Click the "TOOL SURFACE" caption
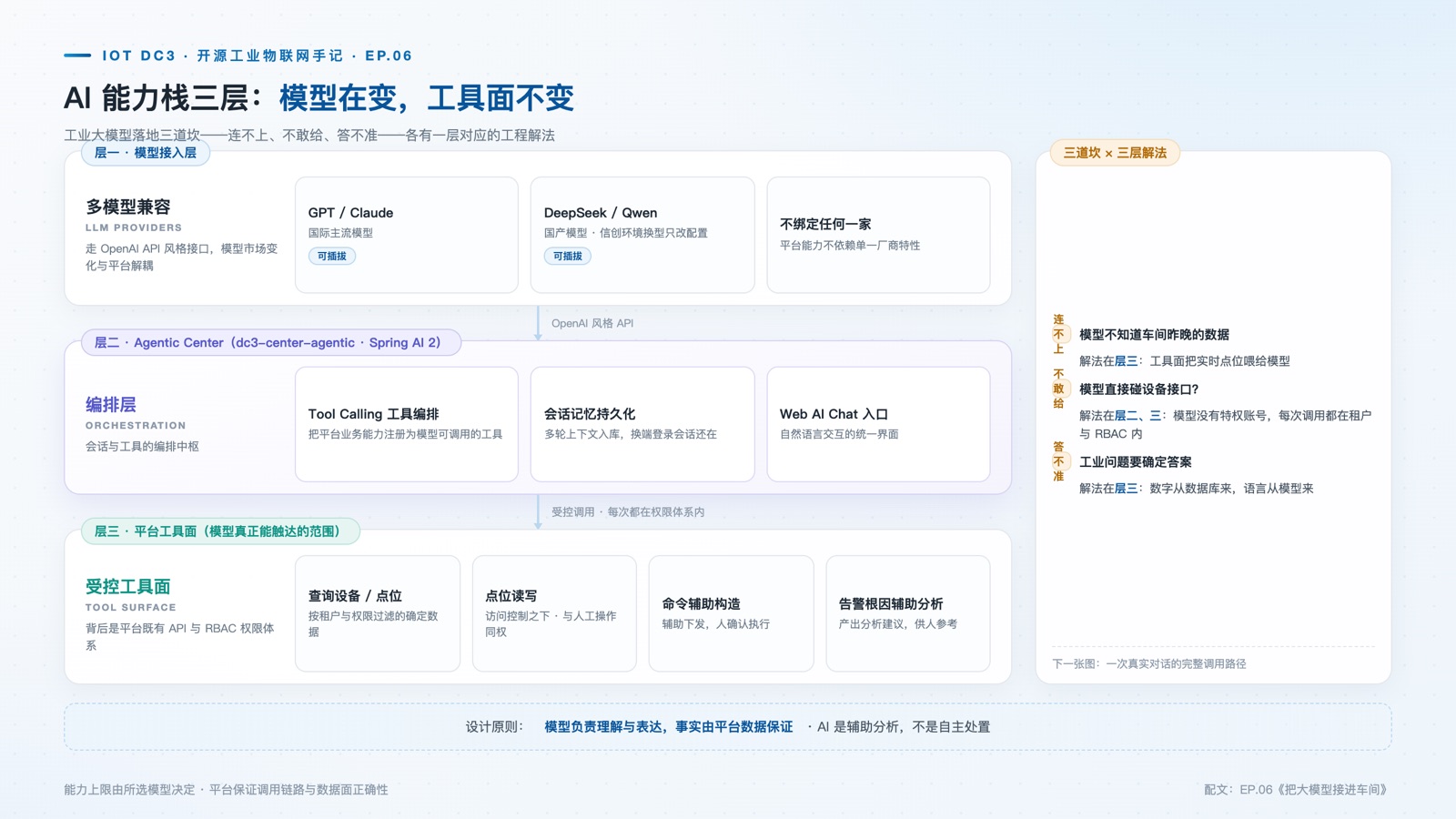This screenshot has height=819, width=1456. point(131,607)
